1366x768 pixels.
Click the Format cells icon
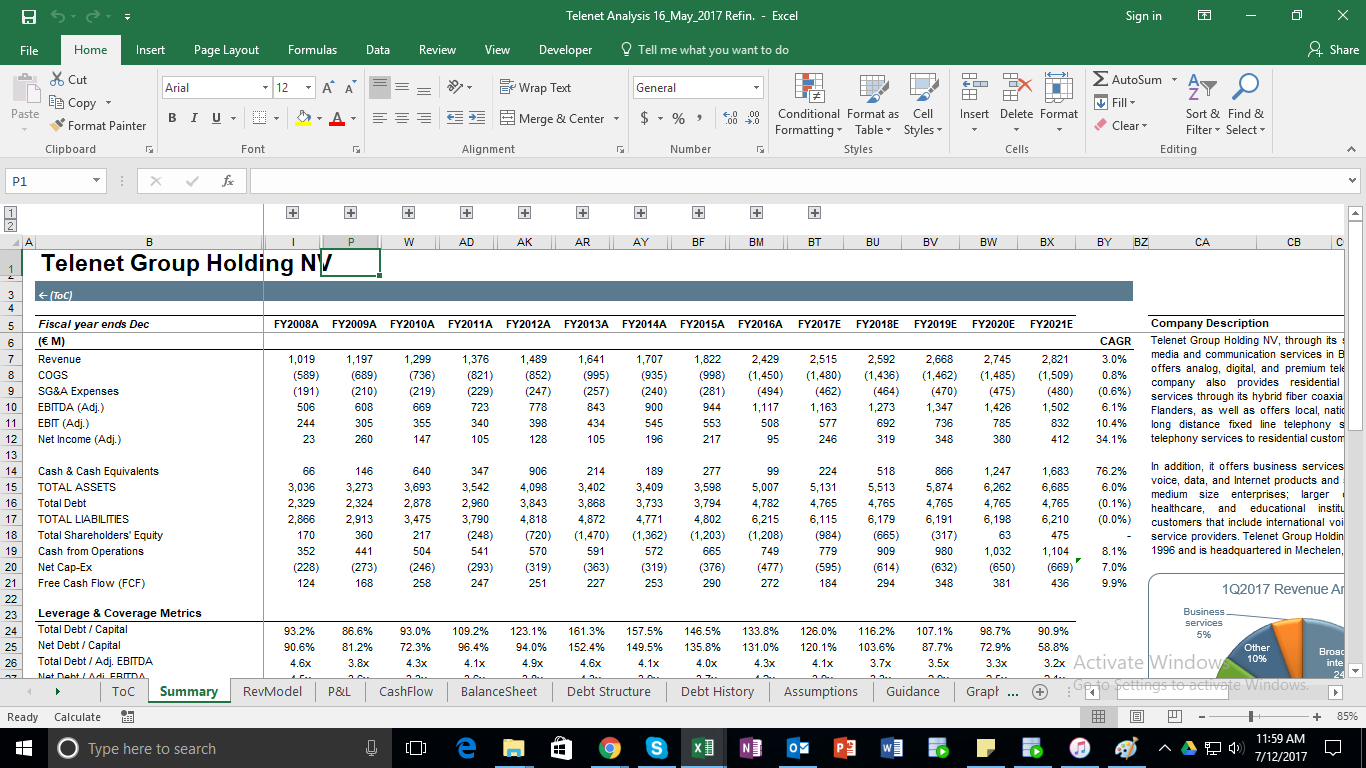click(1059, 88)
